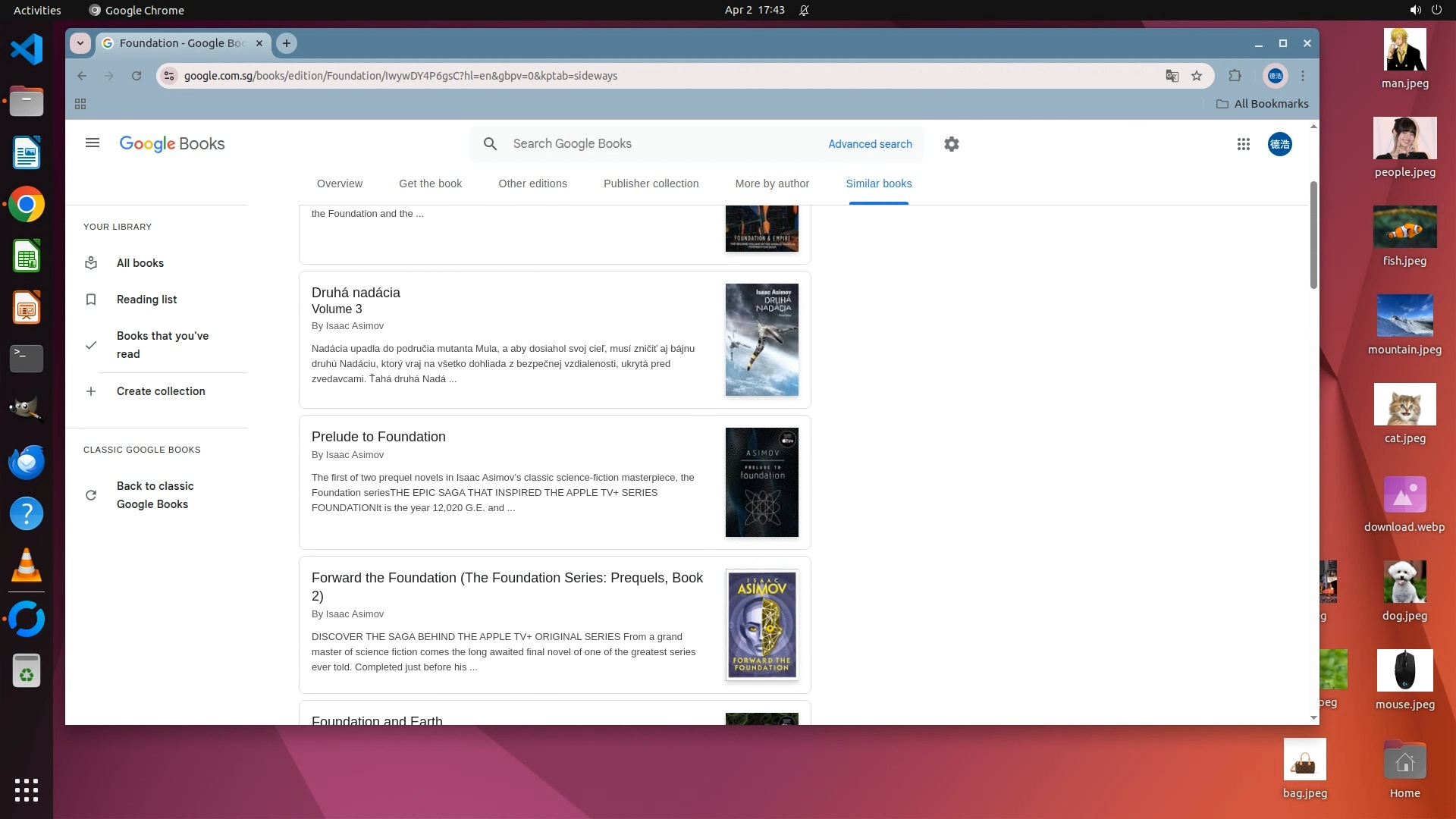Open the tab search dropdown arrow
1456x819 pixels.
(80, 43)
